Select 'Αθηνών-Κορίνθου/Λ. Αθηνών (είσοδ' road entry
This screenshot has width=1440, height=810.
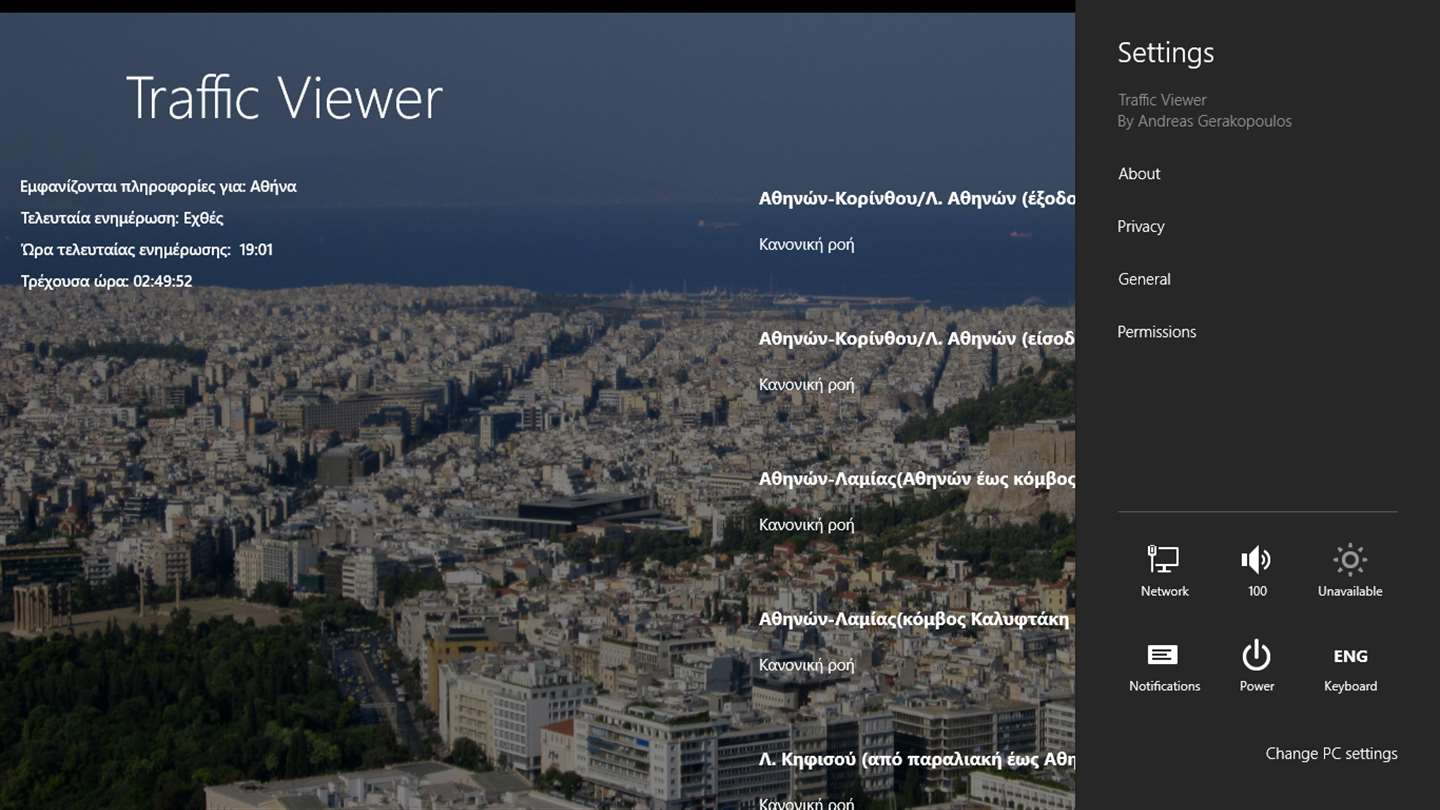click(x=917, y=339)
